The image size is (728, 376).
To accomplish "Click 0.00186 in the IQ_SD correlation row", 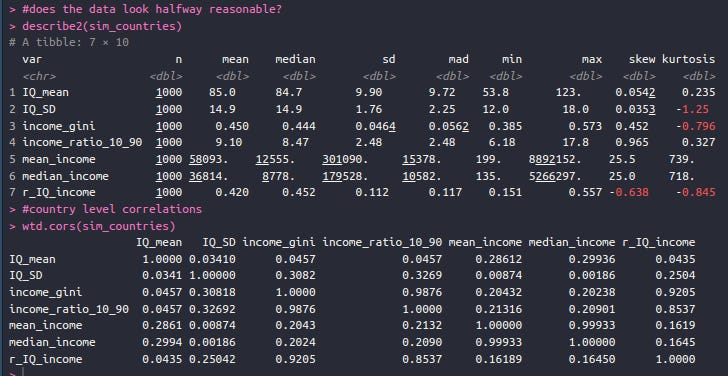I will [x=592, y=275].
